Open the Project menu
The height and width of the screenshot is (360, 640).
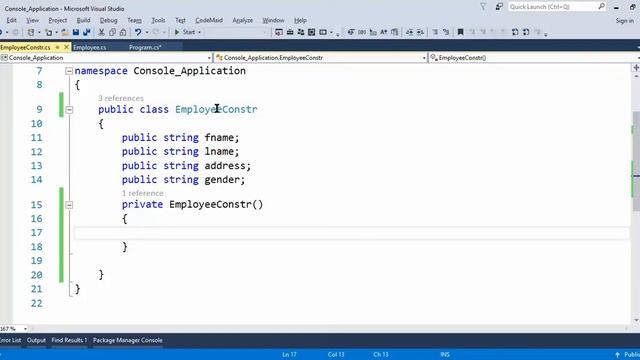(x=58, y=20)
